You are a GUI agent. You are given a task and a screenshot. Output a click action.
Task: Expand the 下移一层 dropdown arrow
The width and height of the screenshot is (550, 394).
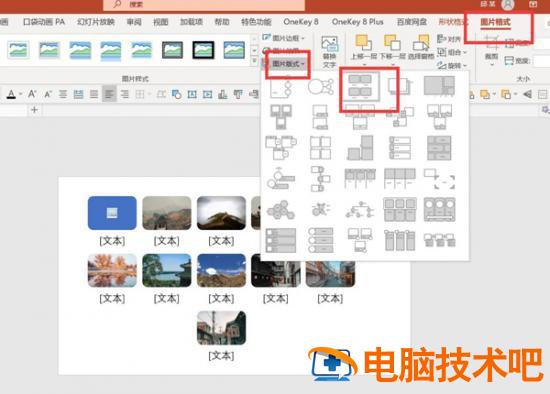tap(392, 65)
